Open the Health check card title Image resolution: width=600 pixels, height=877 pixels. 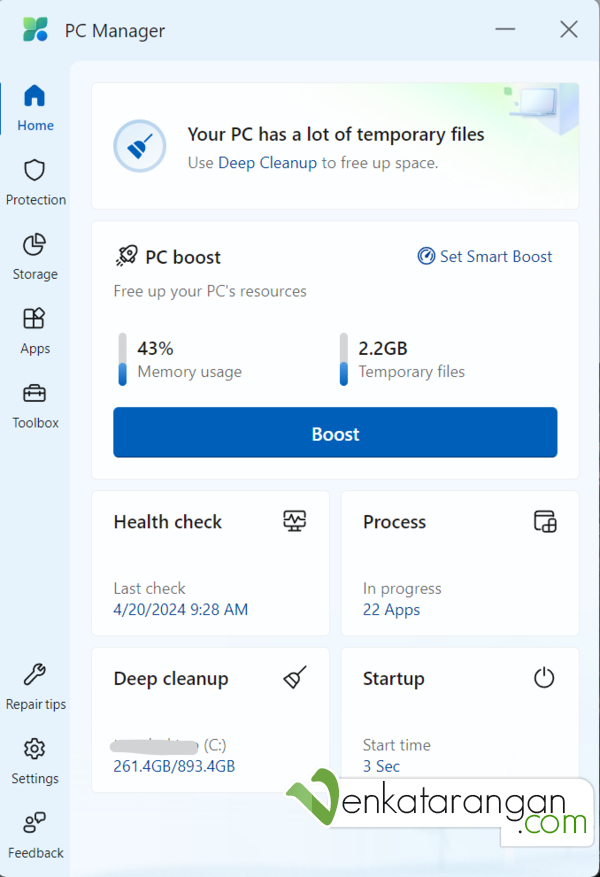coord(168,522)
